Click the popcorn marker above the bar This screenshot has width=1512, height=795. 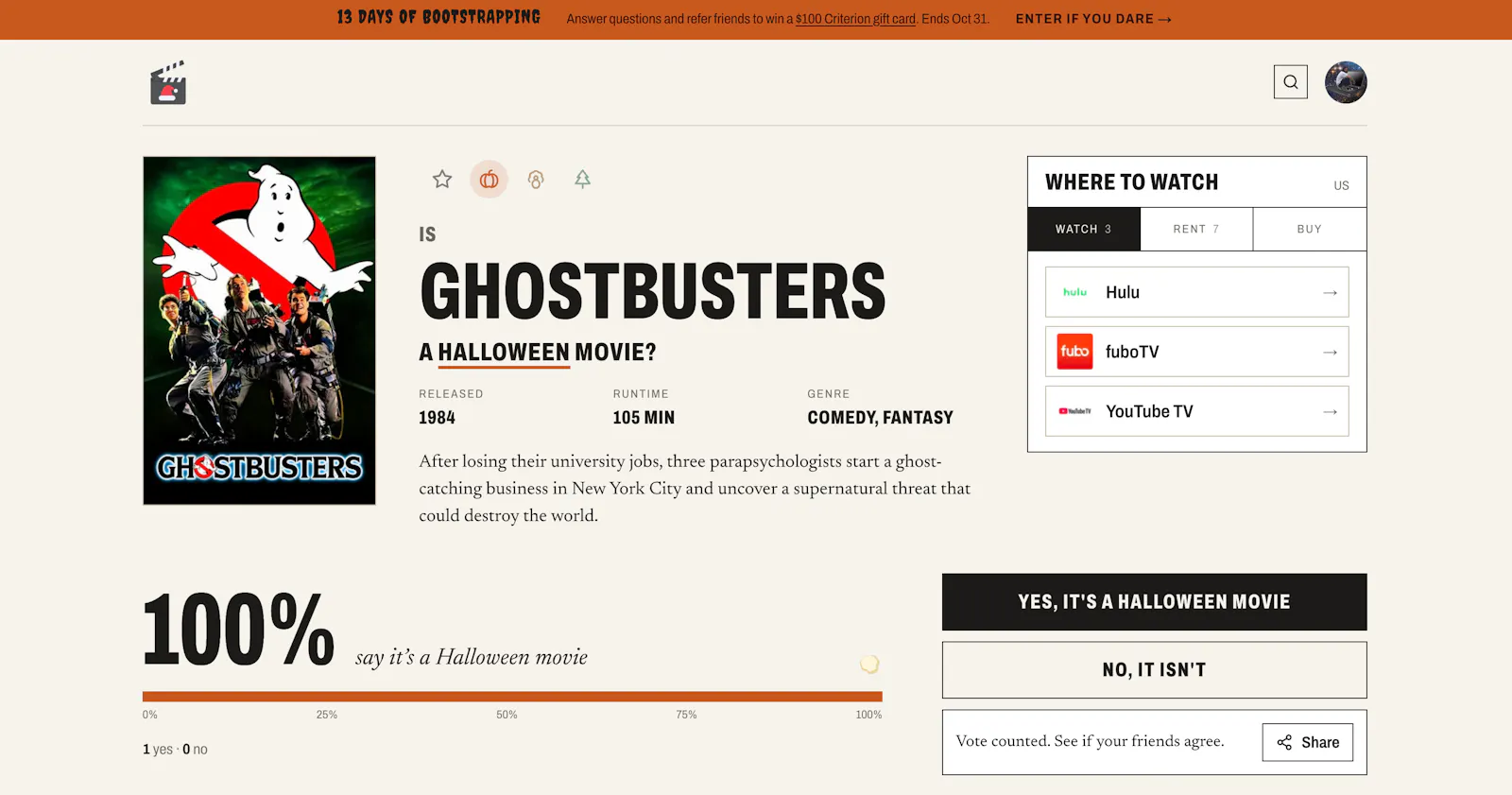click(869, 664)
